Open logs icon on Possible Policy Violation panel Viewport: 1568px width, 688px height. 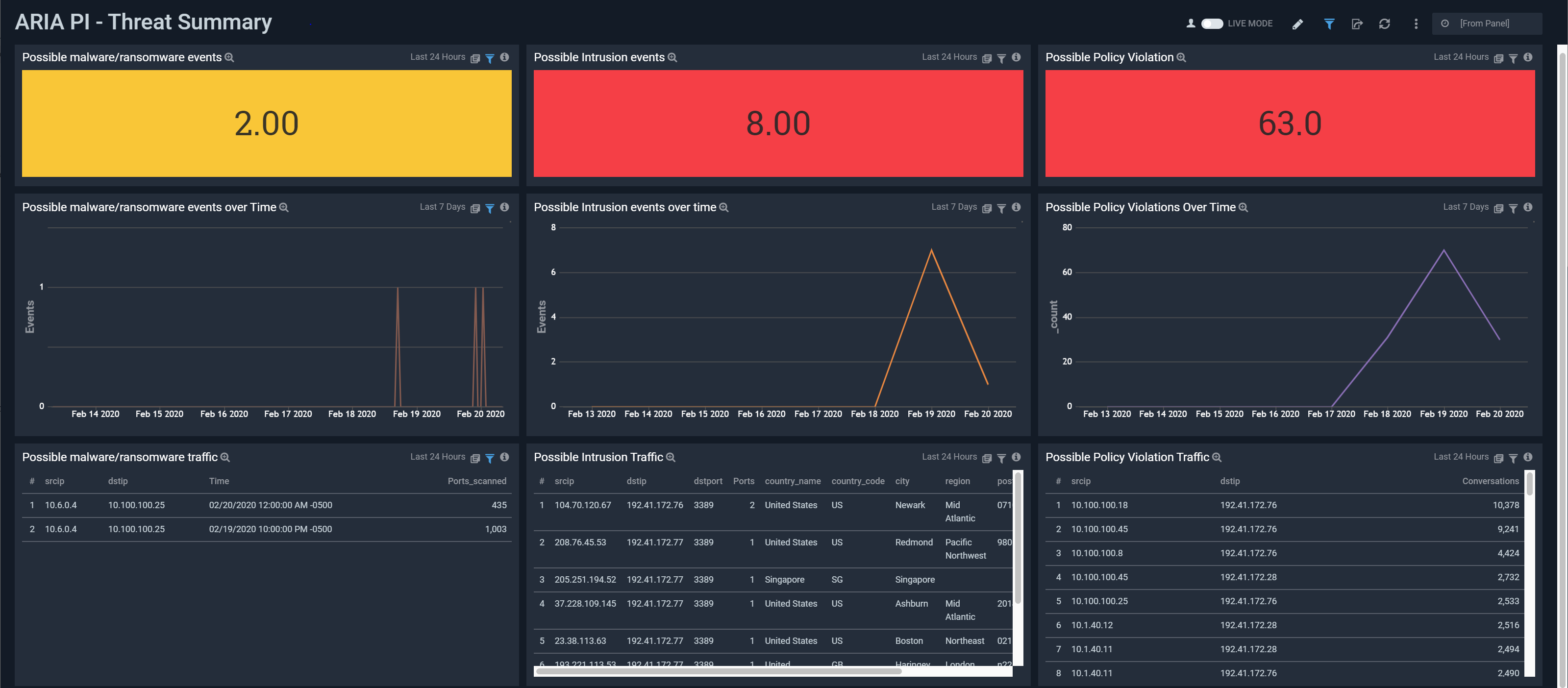pyautogui.click(x=1498, y=58)
